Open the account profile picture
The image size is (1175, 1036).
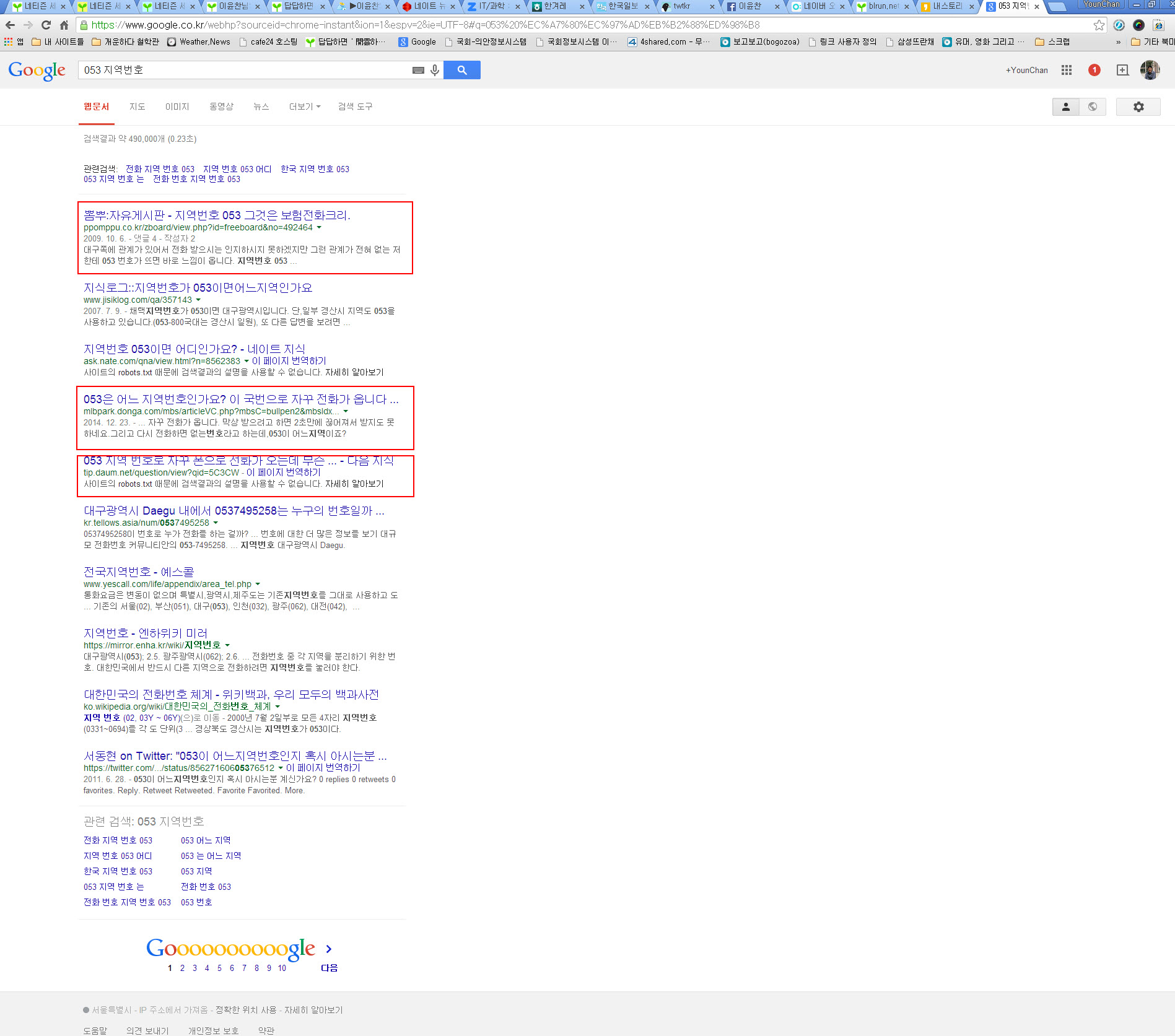click(x=1150, y=70)
